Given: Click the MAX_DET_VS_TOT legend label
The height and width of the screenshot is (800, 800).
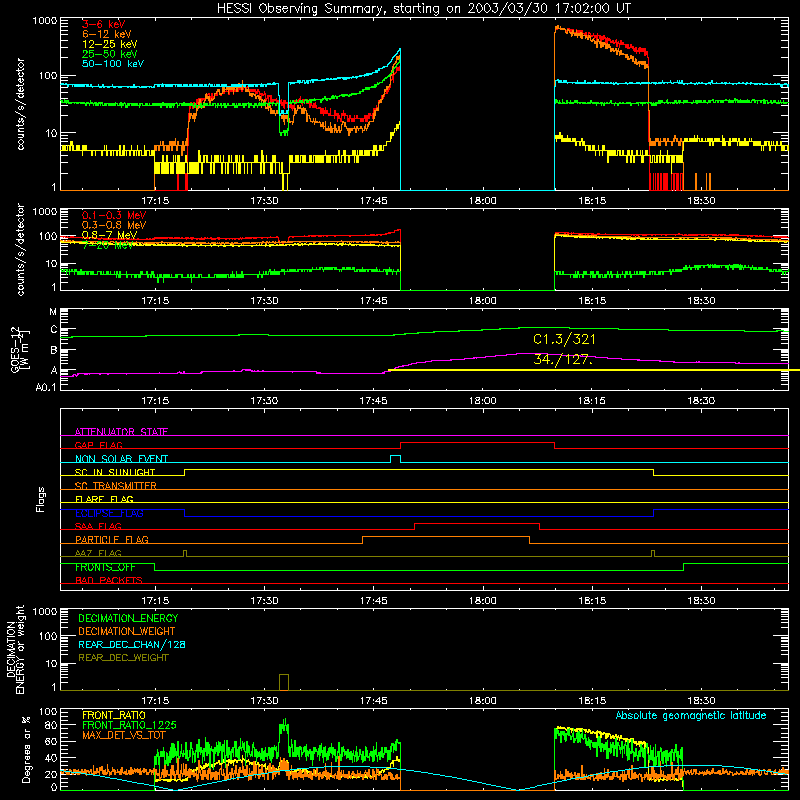Looking at the screenshot, I should point(124,735).
